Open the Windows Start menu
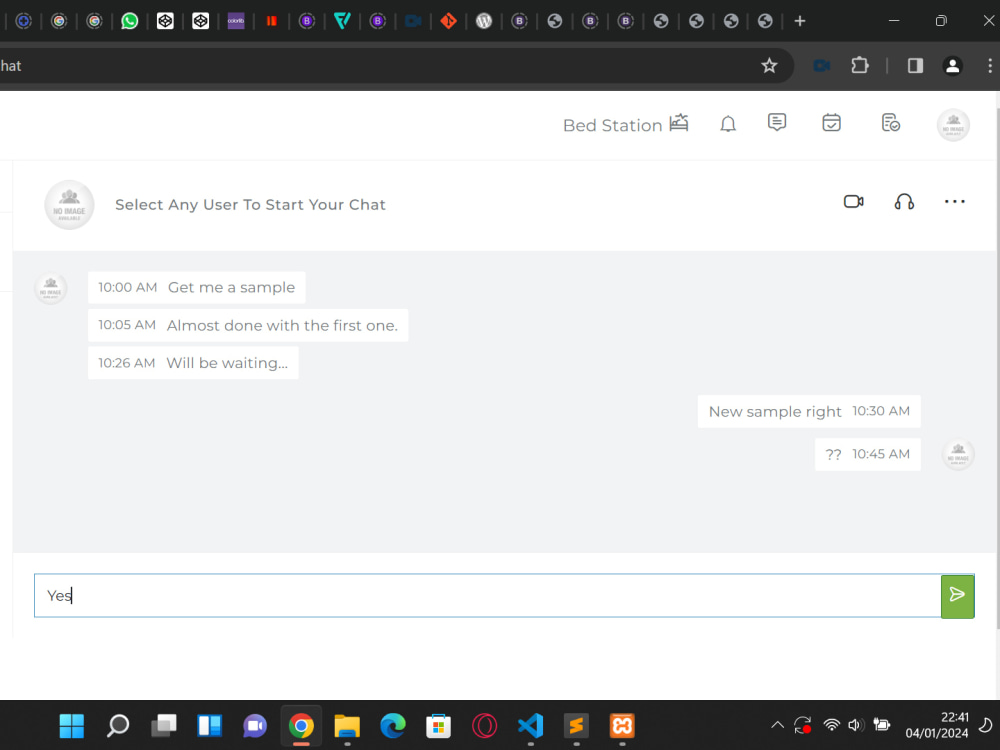 tap(71, 726)
